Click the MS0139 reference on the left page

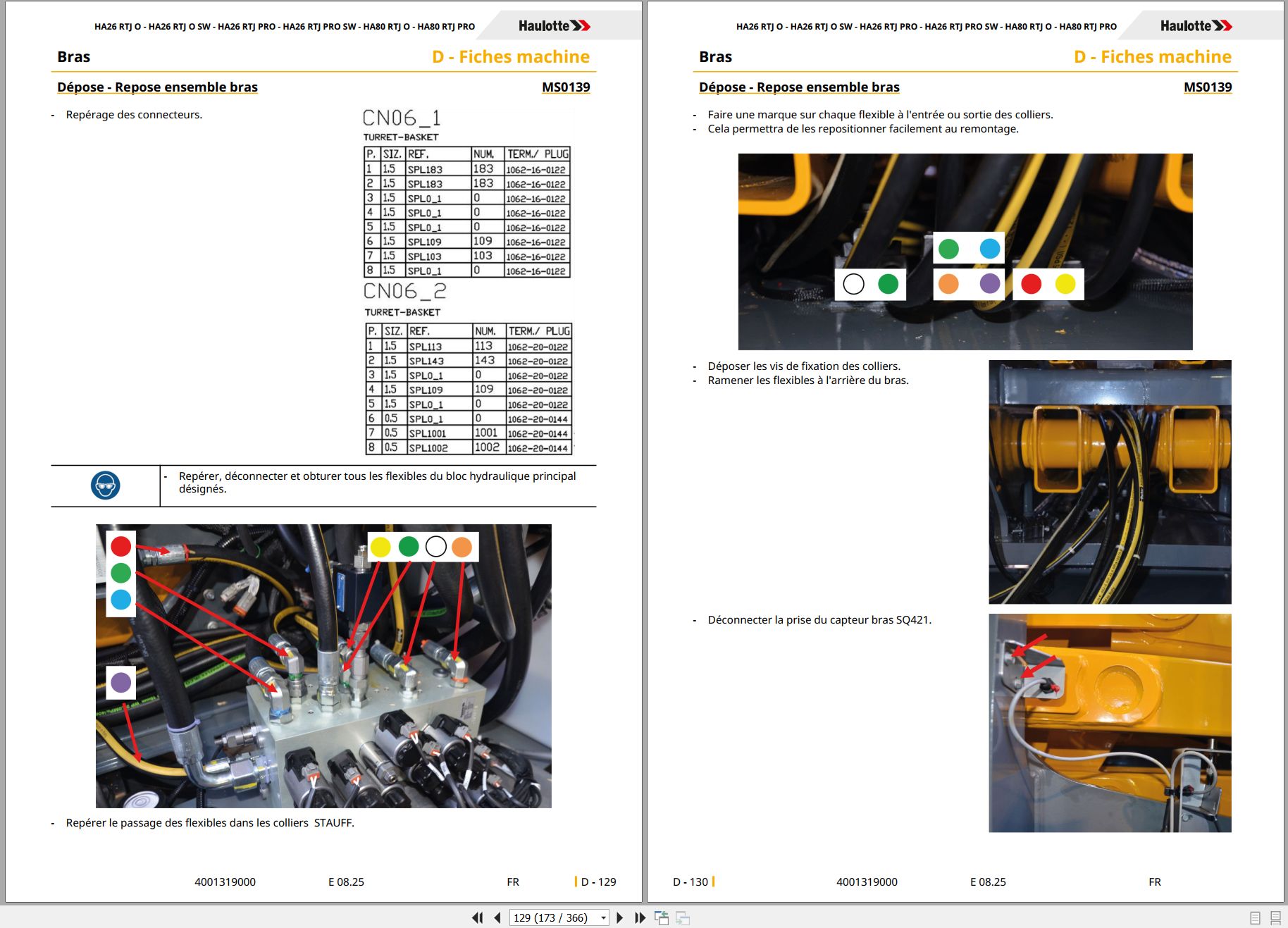point(566,87)
